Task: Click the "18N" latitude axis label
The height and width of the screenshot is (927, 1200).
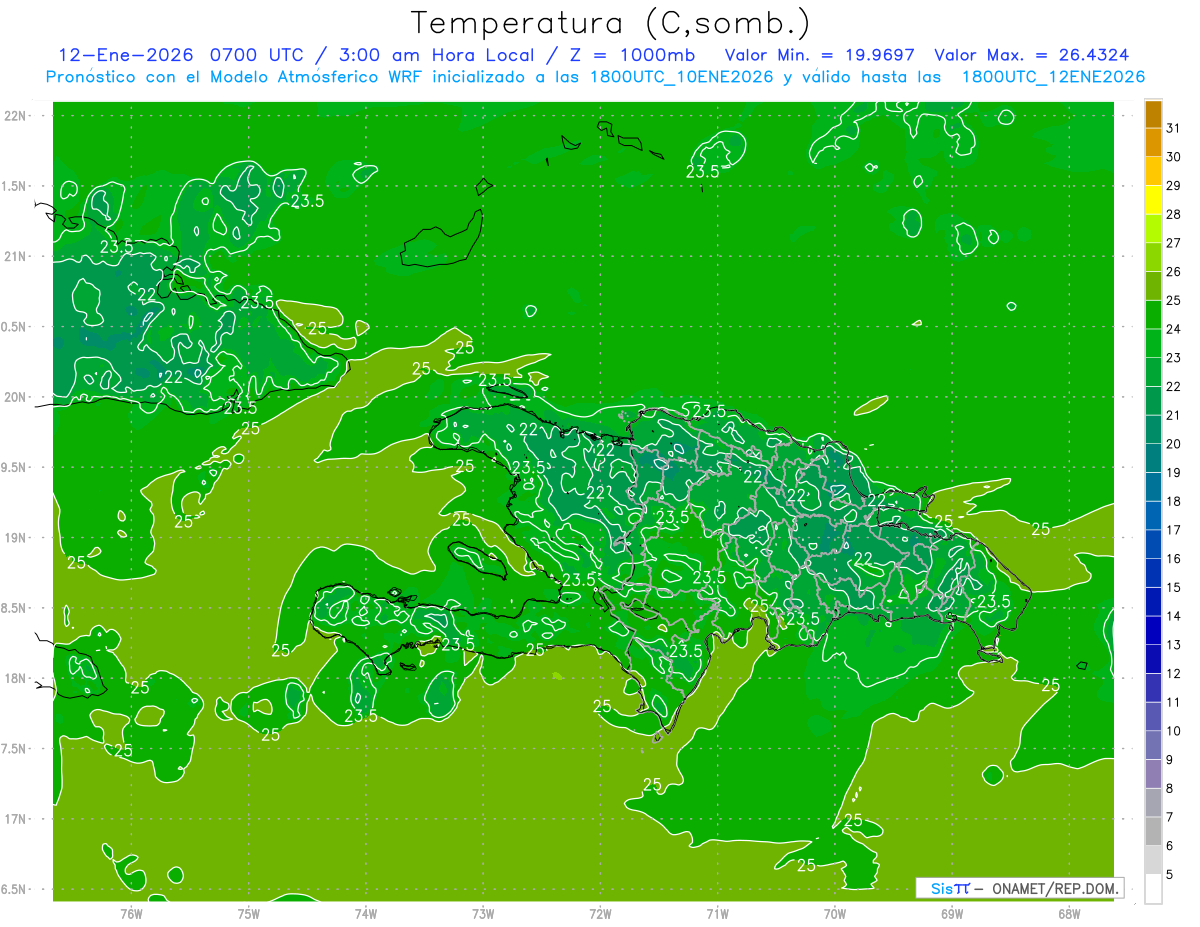Action: [x=15, y=679]
